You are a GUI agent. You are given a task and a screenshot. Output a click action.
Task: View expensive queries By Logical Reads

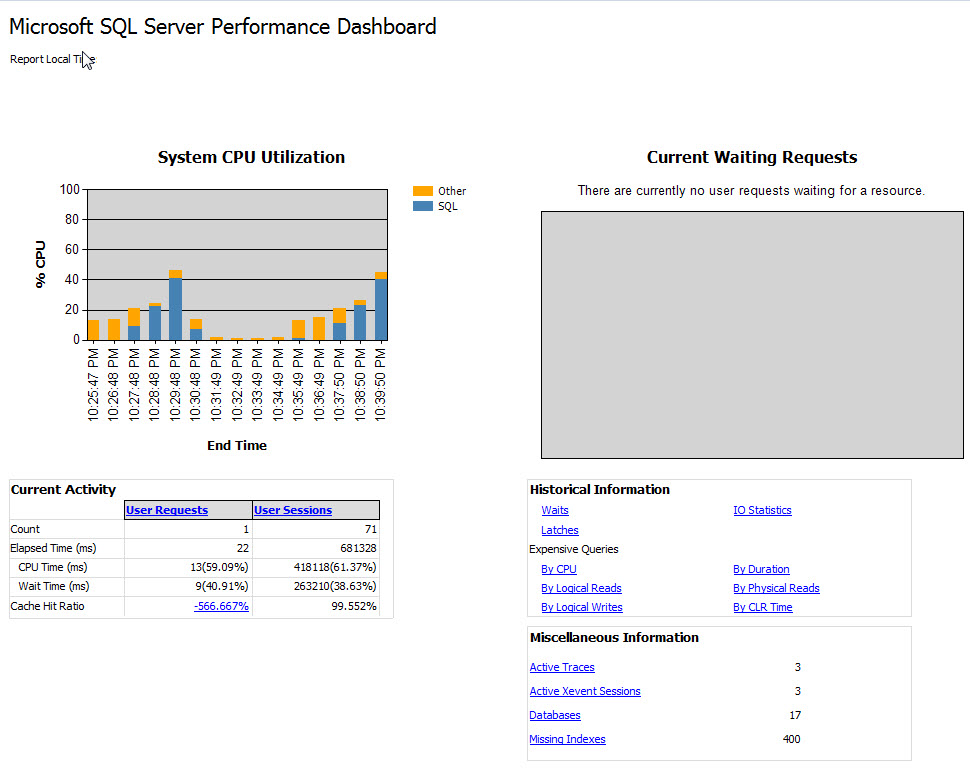(x=581, y=588)
